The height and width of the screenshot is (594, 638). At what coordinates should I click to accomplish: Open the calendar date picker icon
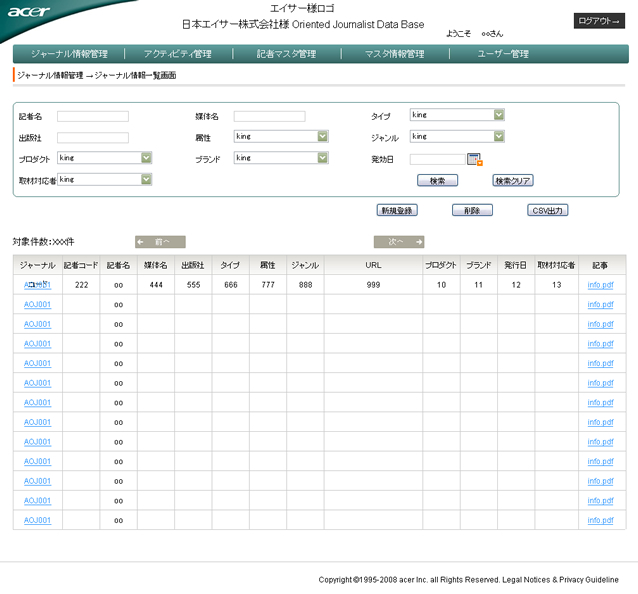point(475,159)
